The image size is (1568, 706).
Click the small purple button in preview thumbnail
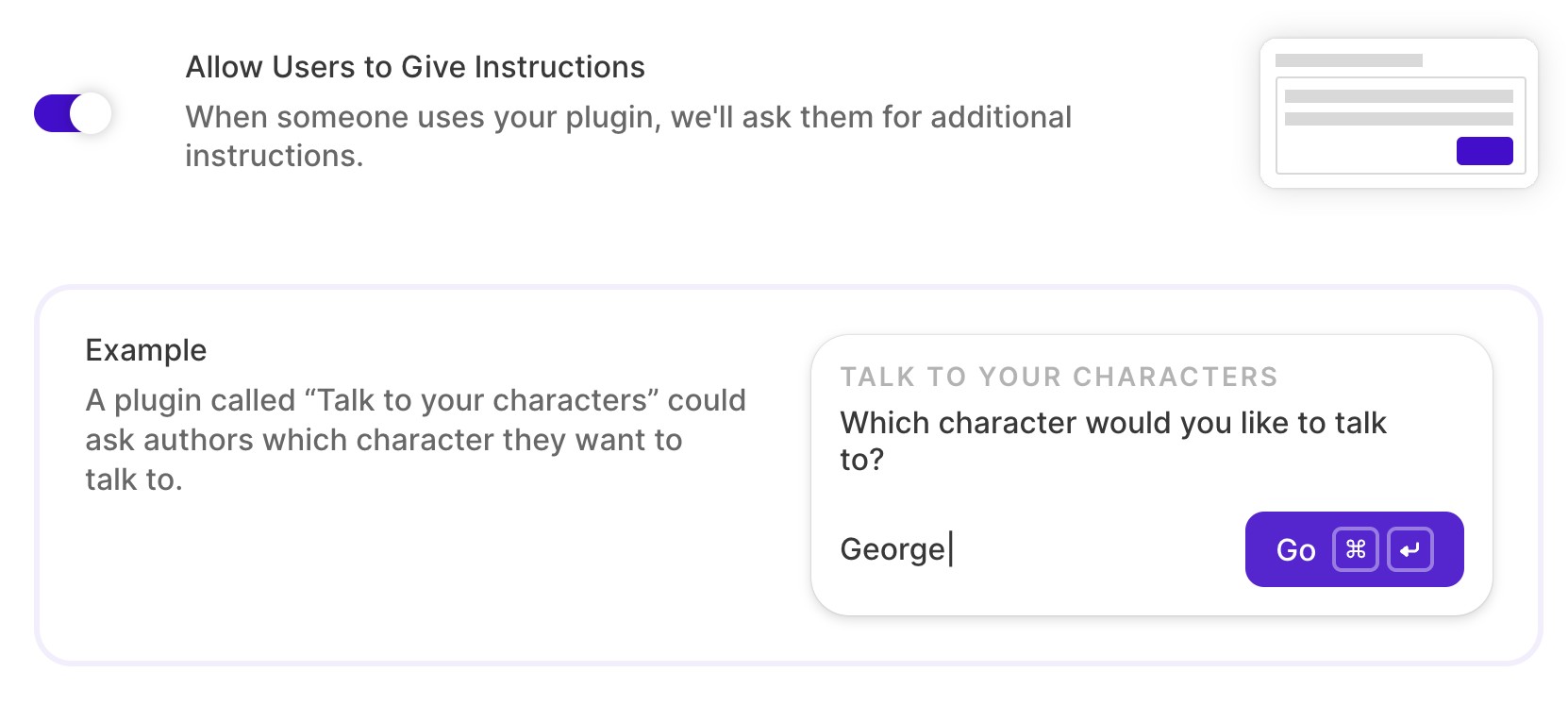pos(1484,151)
